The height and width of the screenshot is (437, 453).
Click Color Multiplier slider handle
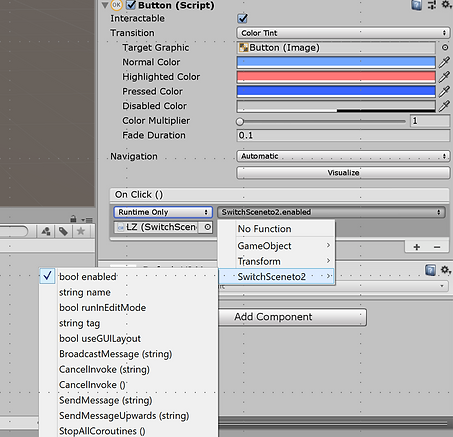pyautogui.click(x=240, y=121)
